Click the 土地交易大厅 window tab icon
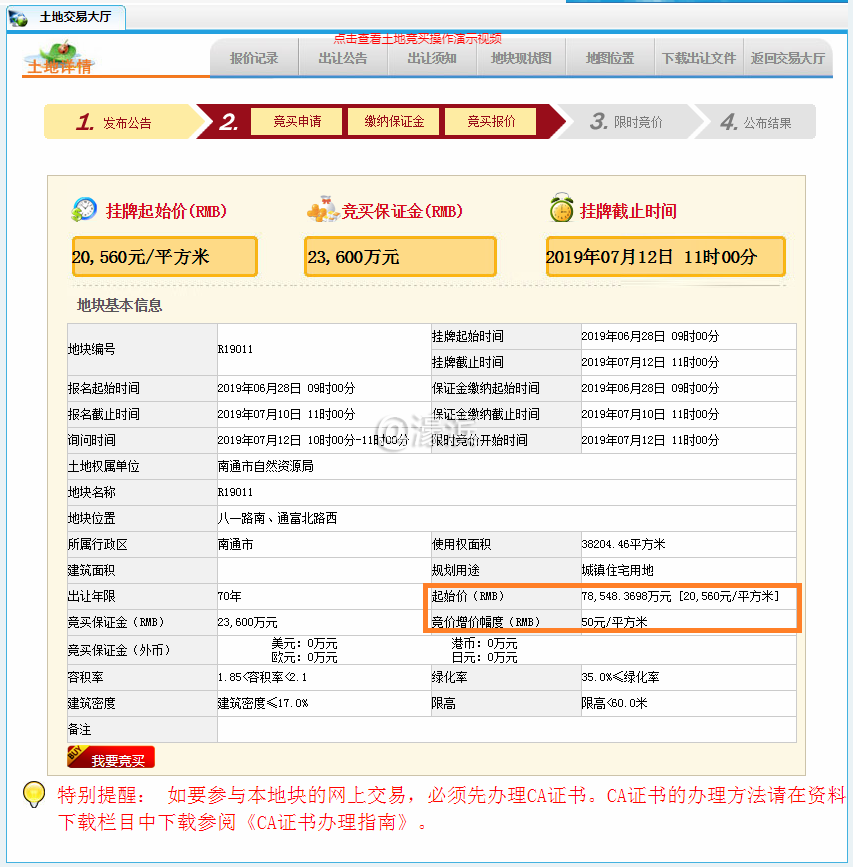The image size is (853, 867). click(x=19, y=17)
